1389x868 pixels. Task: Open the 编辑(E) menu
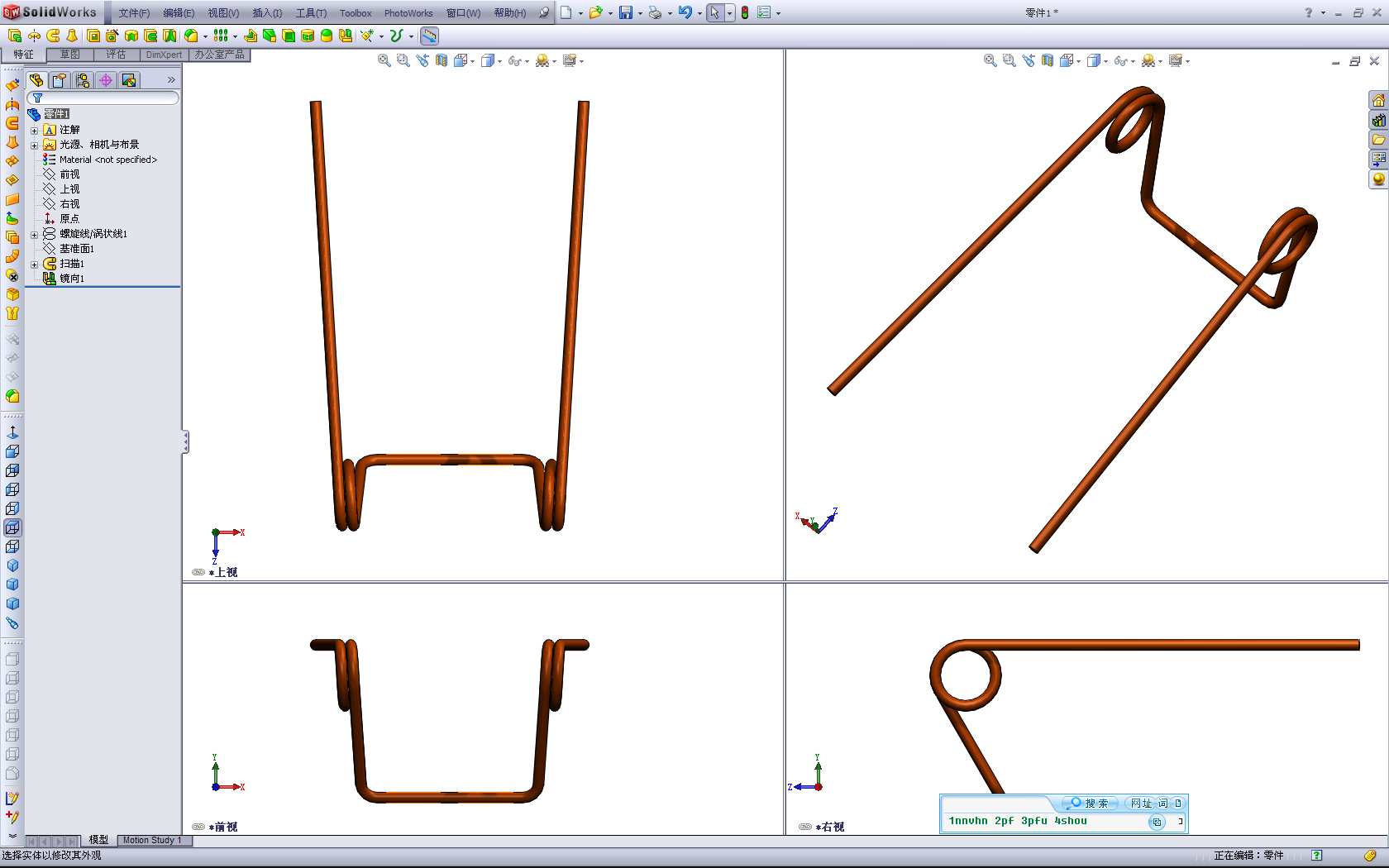[x=179, y=13]
